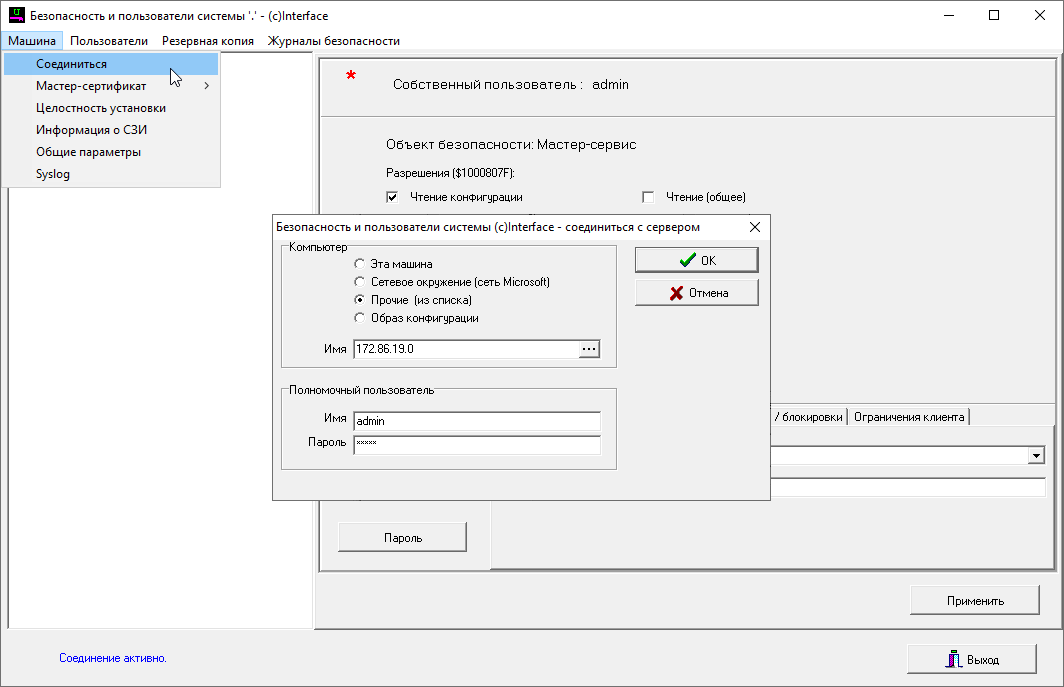1064x687 pixels.
Task: Enable the 'Чтение (общее)' checkbox
Action: (x=648, y=197)
